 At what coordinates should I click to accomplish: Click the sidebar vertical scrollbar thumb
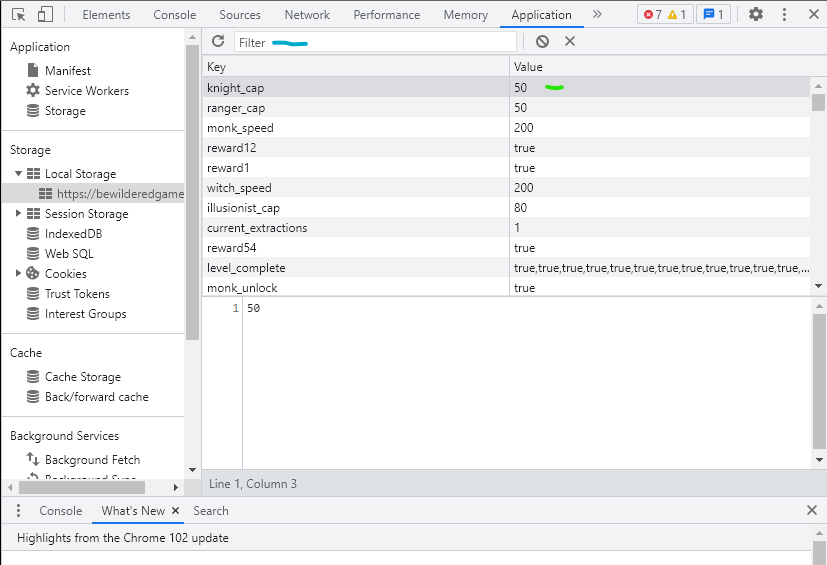(x=192, y=193)
